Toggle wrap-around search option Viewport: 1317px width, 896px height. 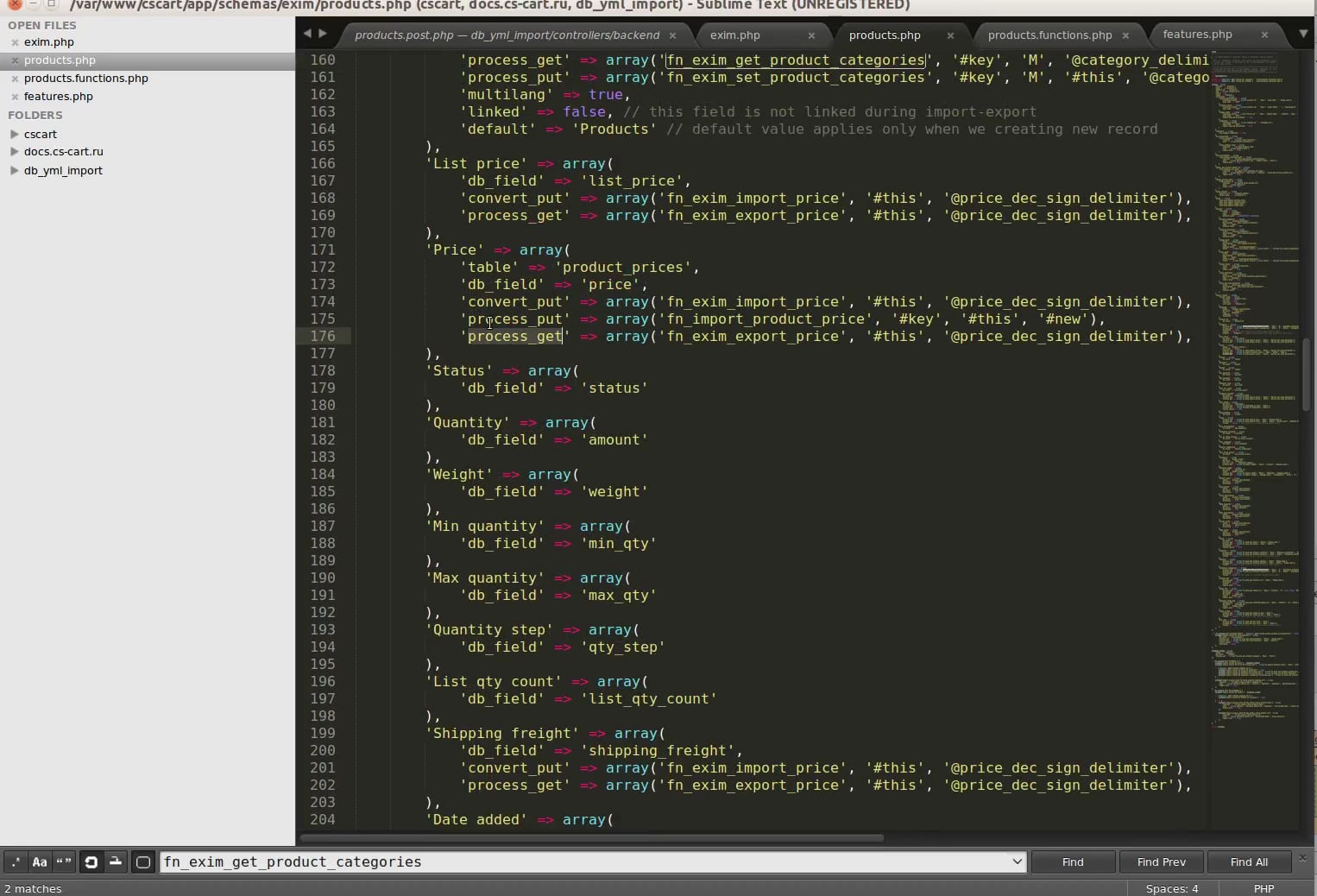click(x=91, y=861)
